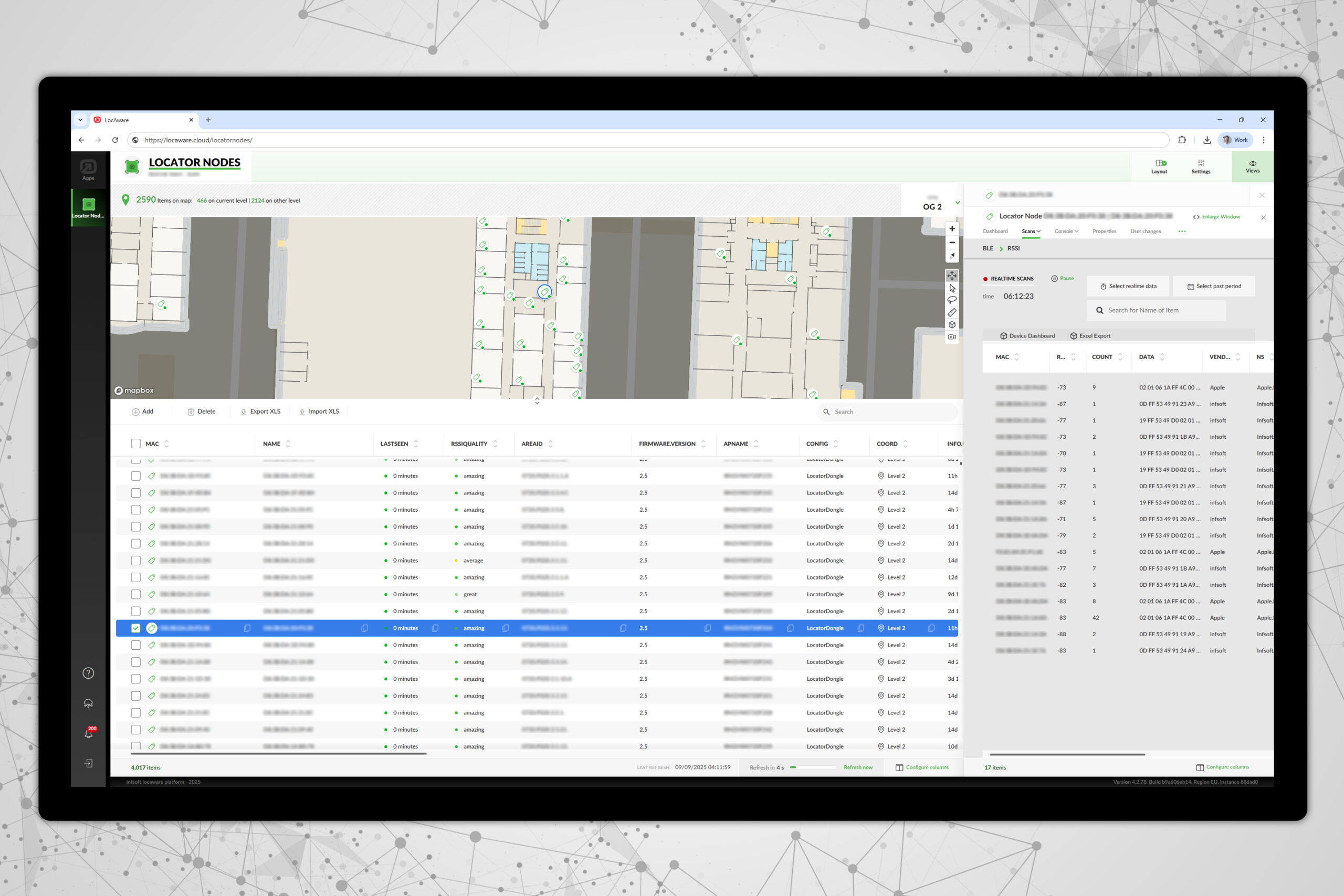1344x896 pixels.
Task: Activate the ruler measure tool
Action: [x=951, y=312]
